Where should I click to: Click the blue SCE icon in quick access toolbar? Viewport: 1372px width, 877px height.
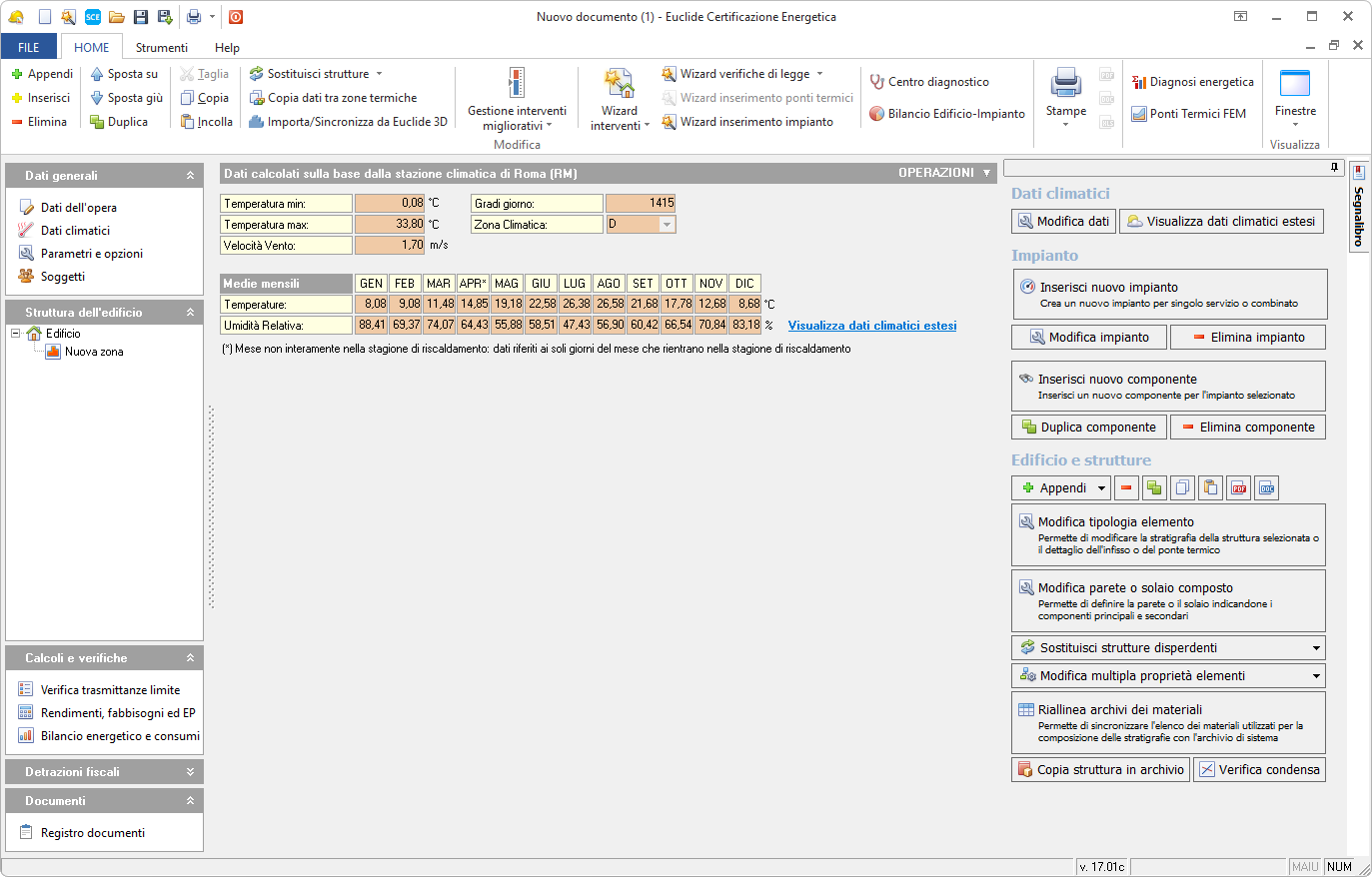click(x=92, y=17)
